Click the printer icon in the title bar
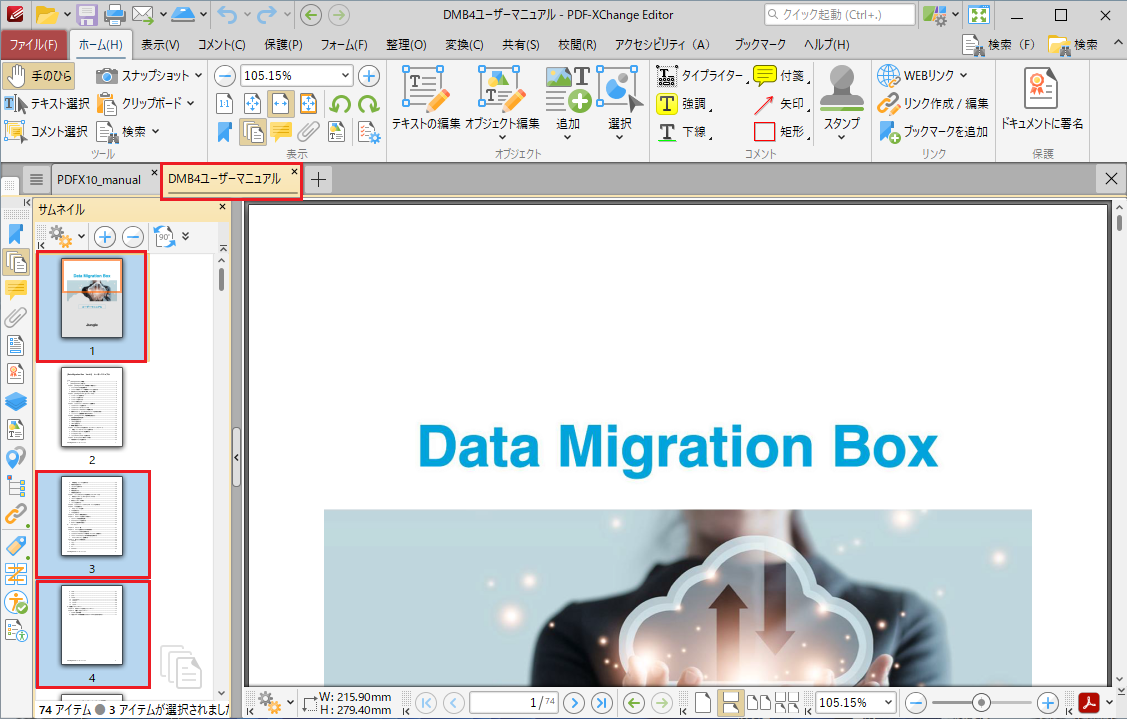Viewport: 1127px width, 719px height. point(114,14)
